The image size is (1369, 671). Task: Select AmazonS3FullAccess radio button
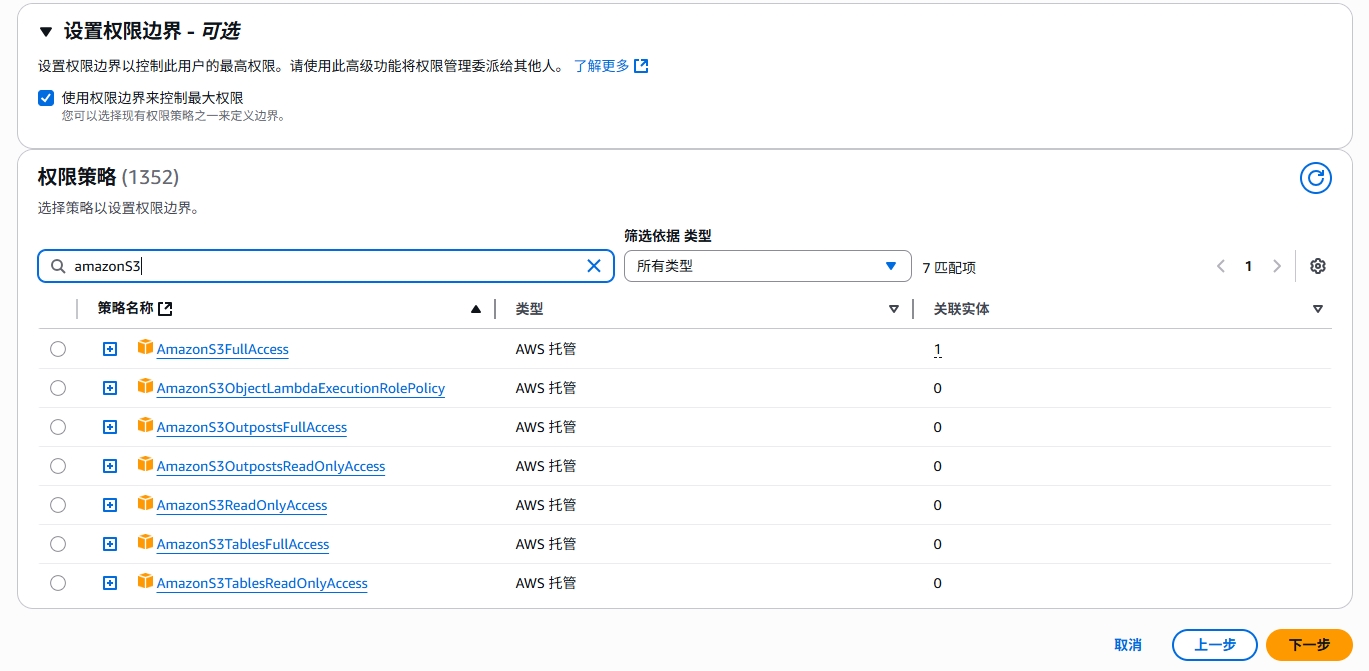click(58, 349)
